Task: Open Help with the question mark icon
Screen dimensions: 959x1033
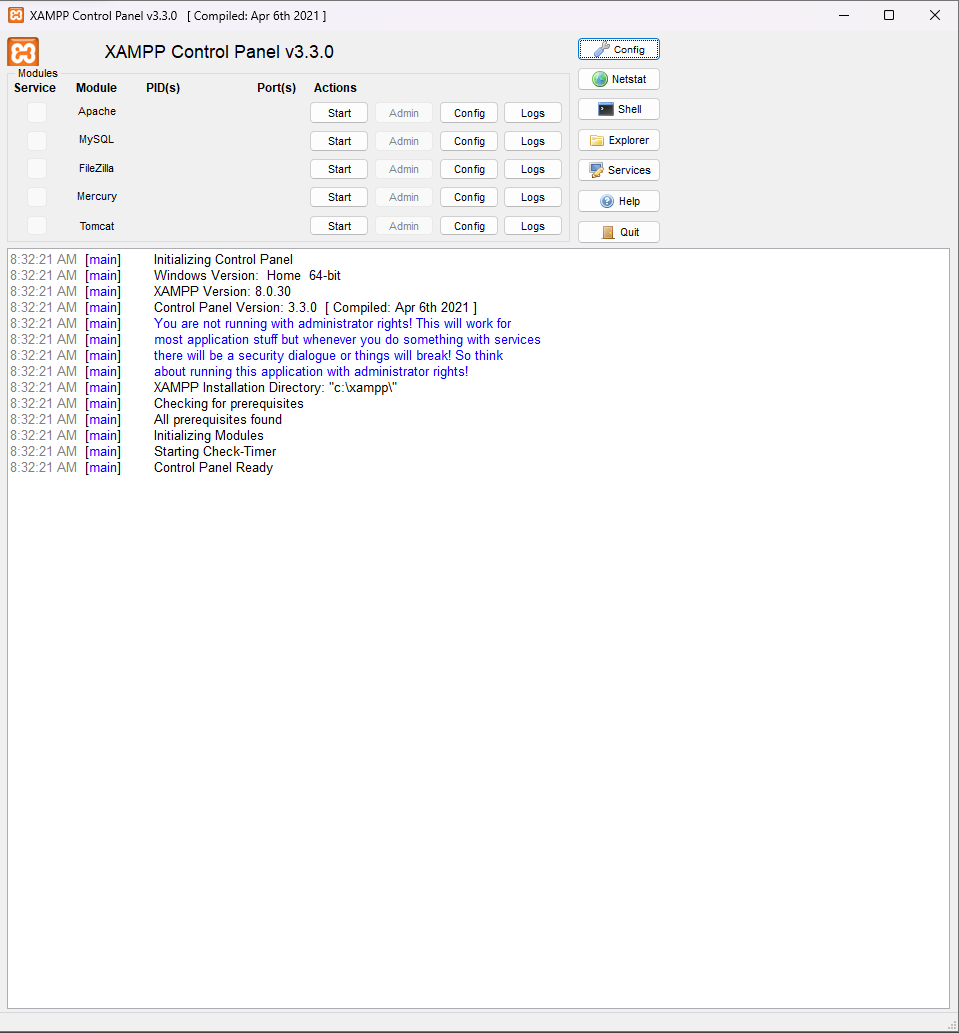Action: click(x=618, y=201)
